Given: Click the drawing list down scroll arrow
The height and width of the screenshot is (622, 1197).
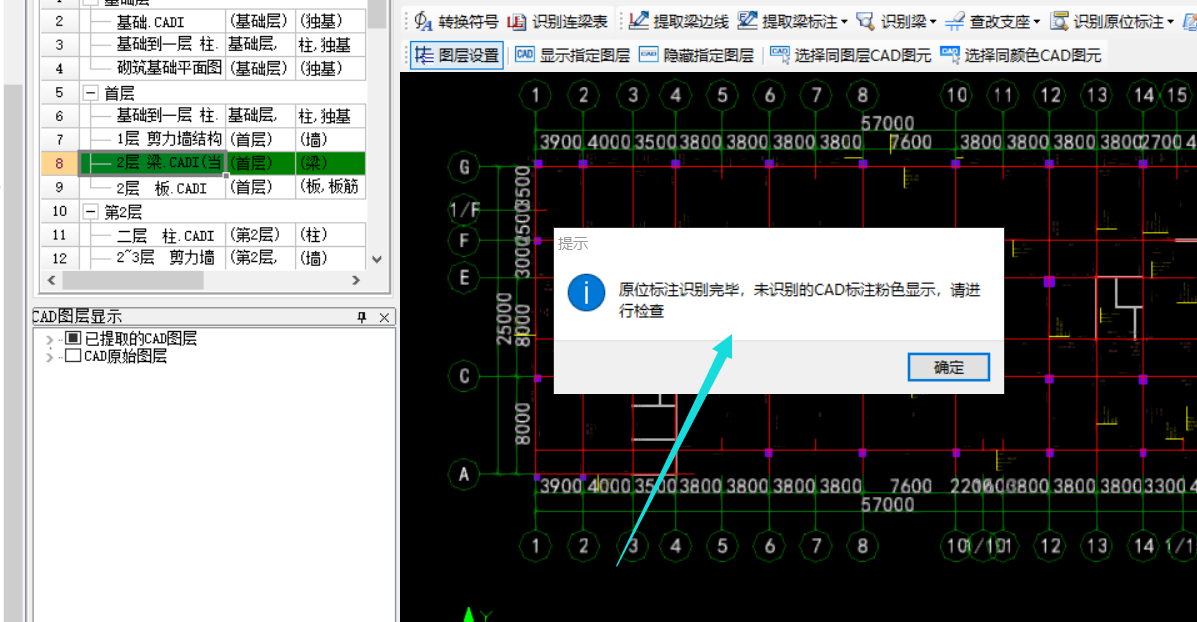Looking at the screenshot, I should pyautogui.click(x=376, y=259).
